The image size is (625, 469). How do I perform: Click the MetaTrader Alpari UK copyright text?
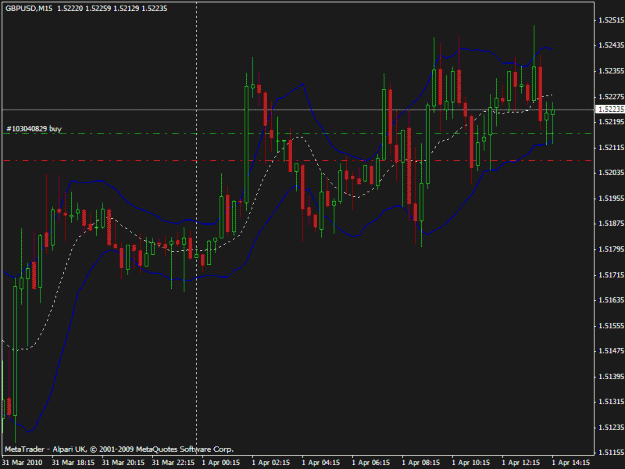pyautogui.click(x=119, y=449)
